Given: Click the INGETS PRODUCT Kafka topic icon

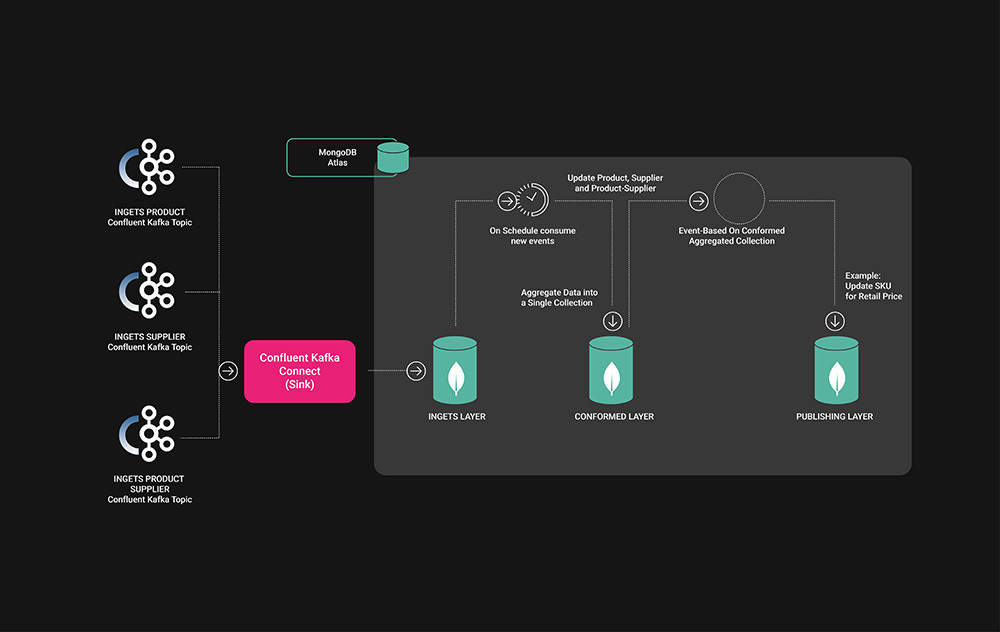Looking at the screenshot, I should (147, 166).
